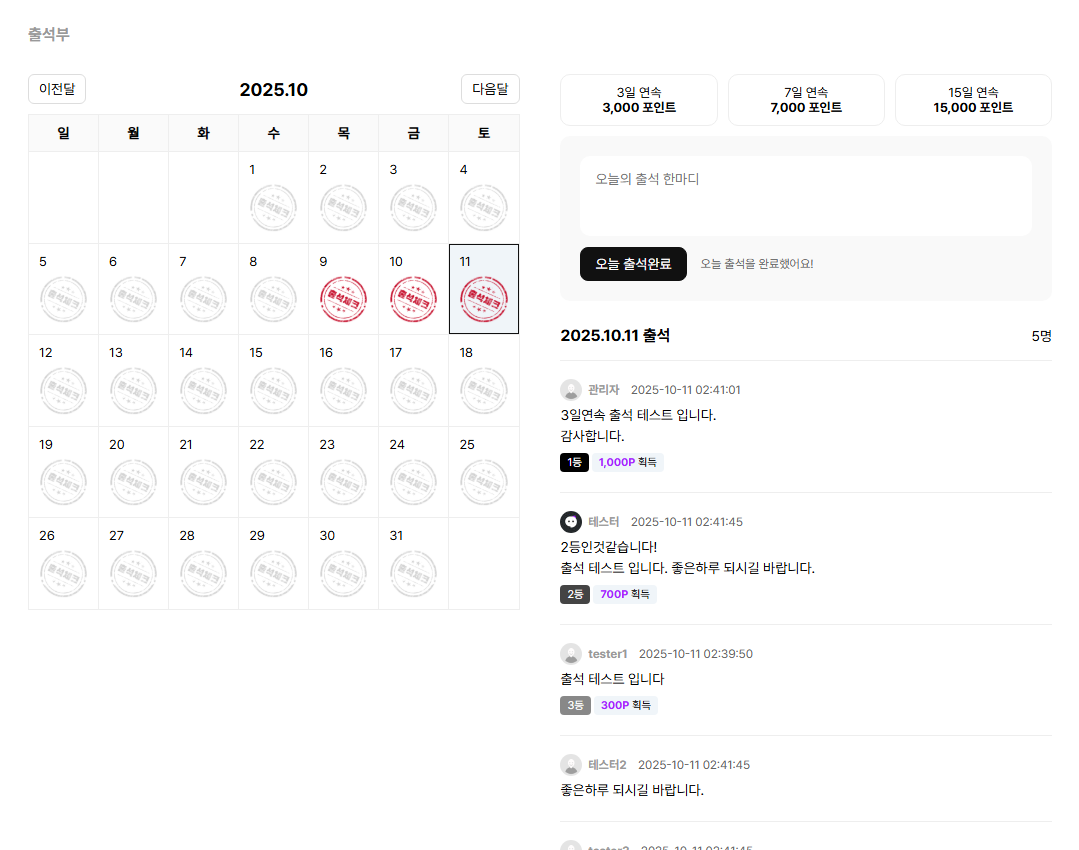Viewport: 1079px width, 850px height.
Task: Click the 관리자 profile avatar
Action: 571,390
